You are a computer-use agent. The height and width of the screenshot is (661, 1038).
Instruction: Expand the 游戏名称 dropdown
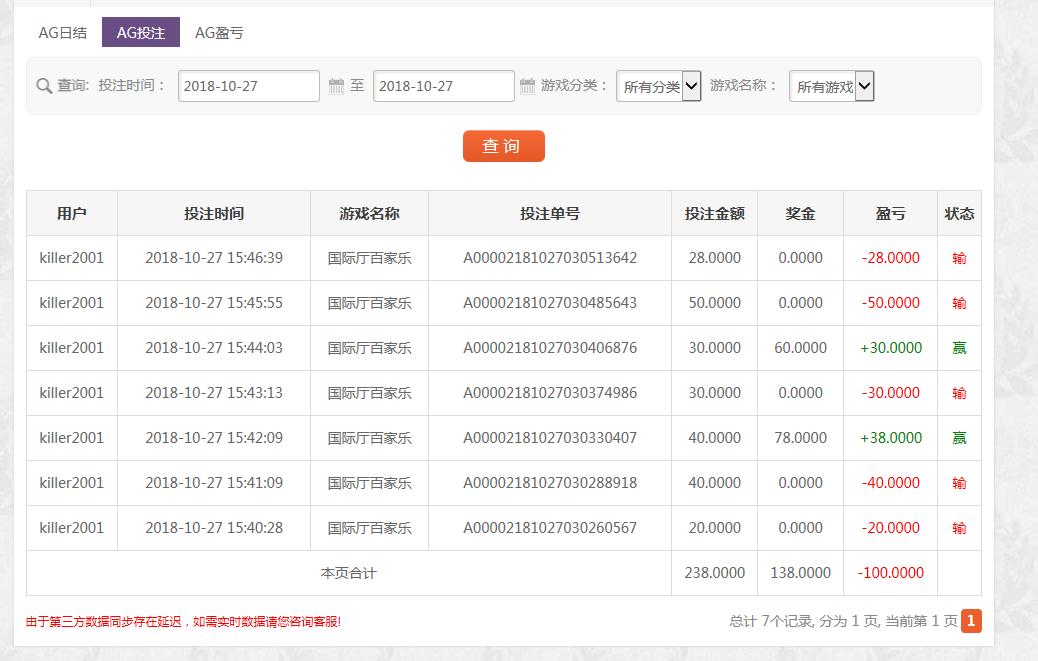click(831, 87)
